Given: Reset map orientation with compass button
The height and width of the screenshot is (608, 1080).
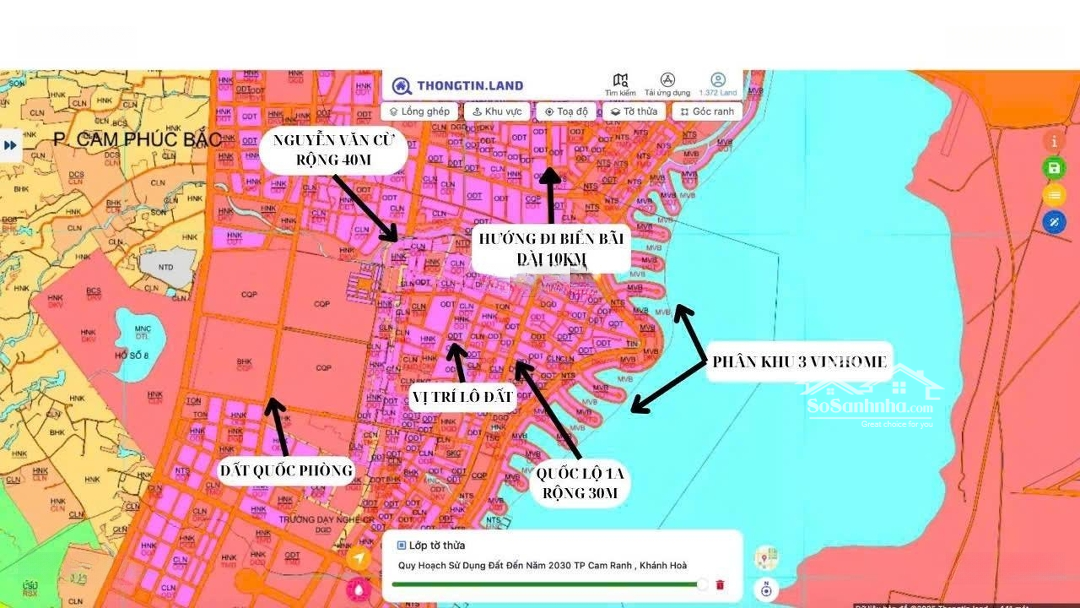Looking at the screenshot, I should tap(765, 589).
